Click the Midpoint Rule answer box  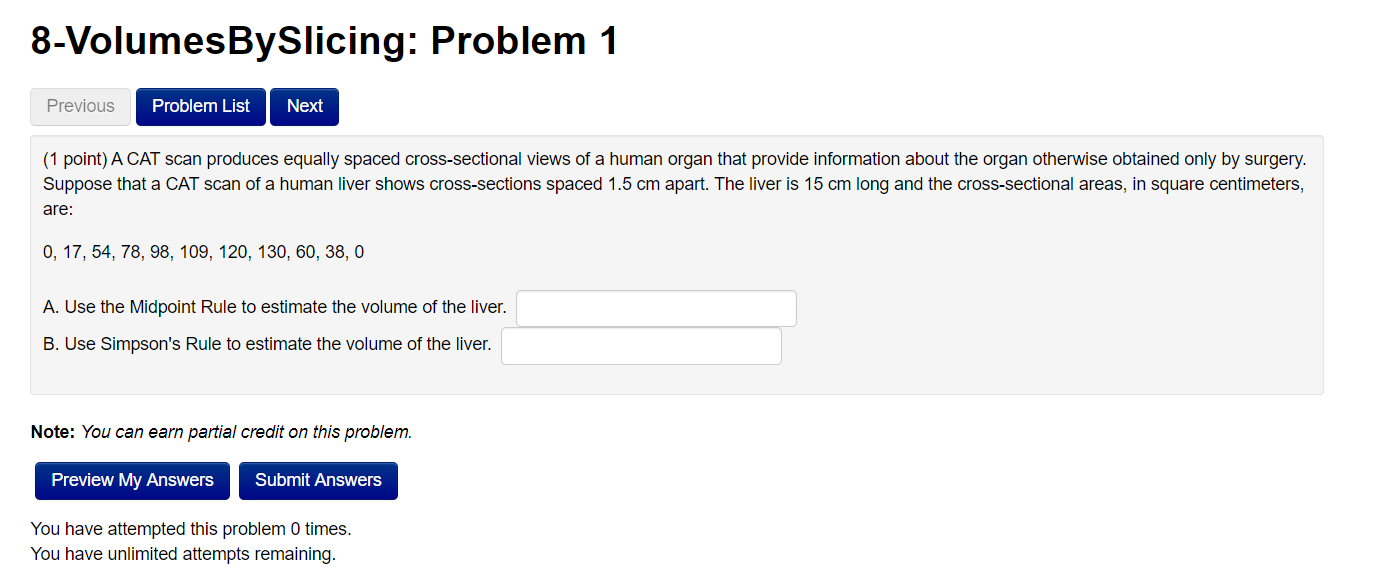pos(655,308)
